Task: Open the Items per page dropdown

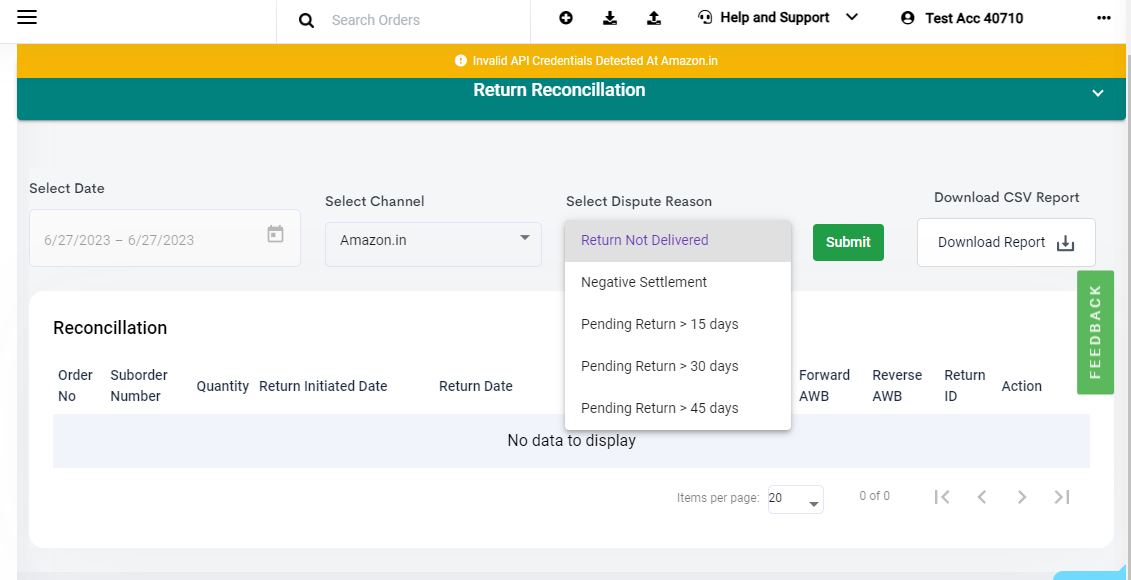Action: (x=795, y=497)
